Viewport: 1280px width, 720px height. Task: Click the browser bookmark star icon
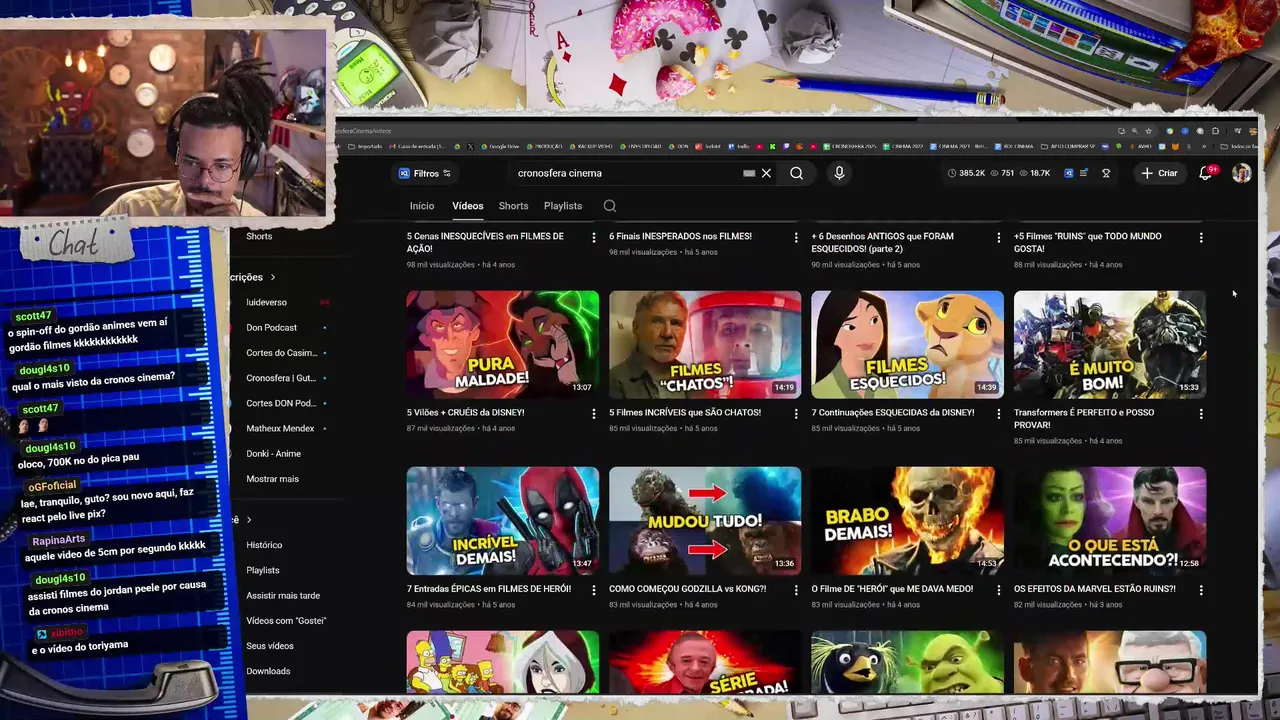pos(1147,131)
